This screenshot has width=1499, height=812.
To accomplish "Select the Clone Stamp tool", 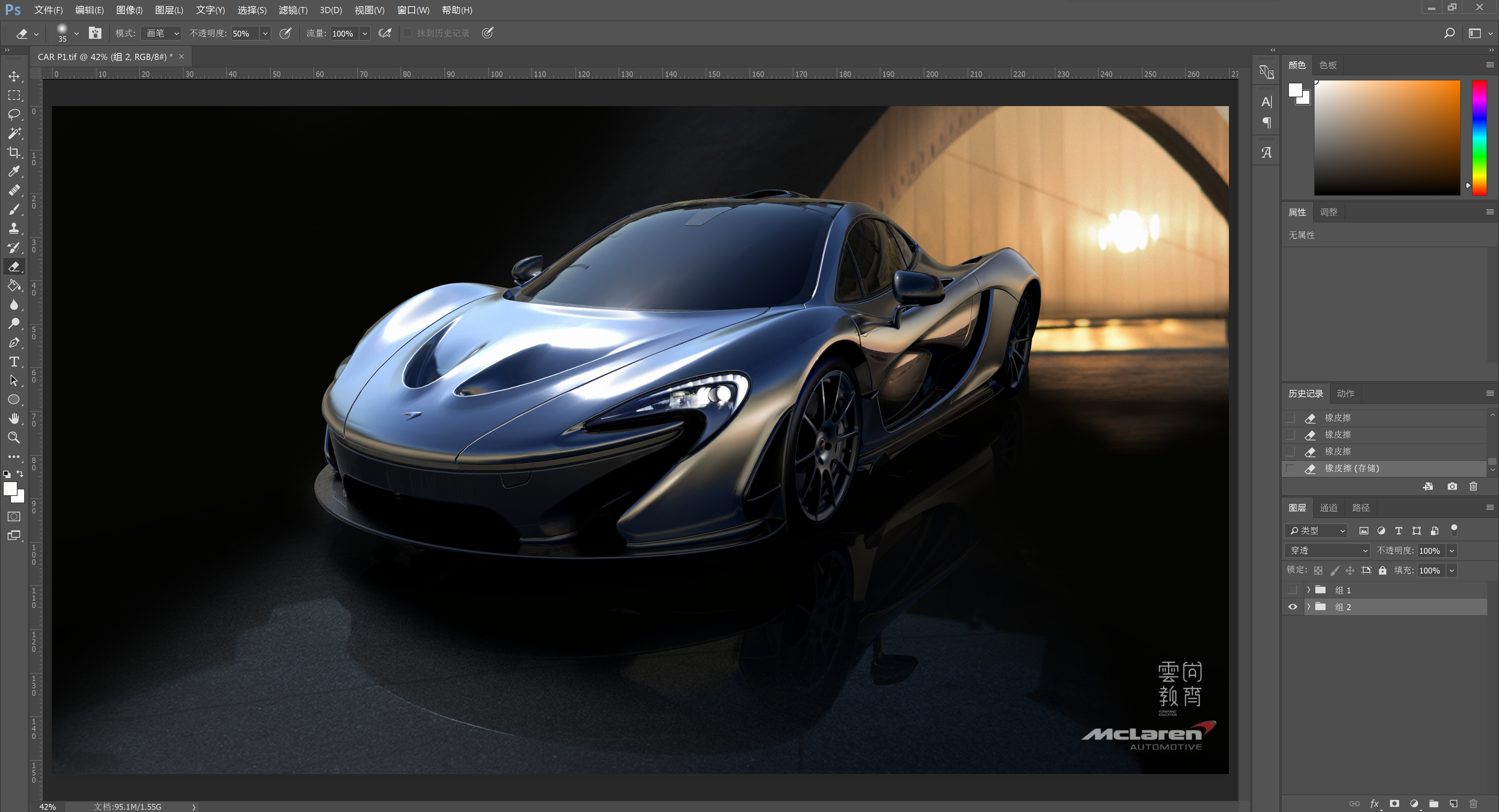I will pyautogui.click(x=14, y=228).
